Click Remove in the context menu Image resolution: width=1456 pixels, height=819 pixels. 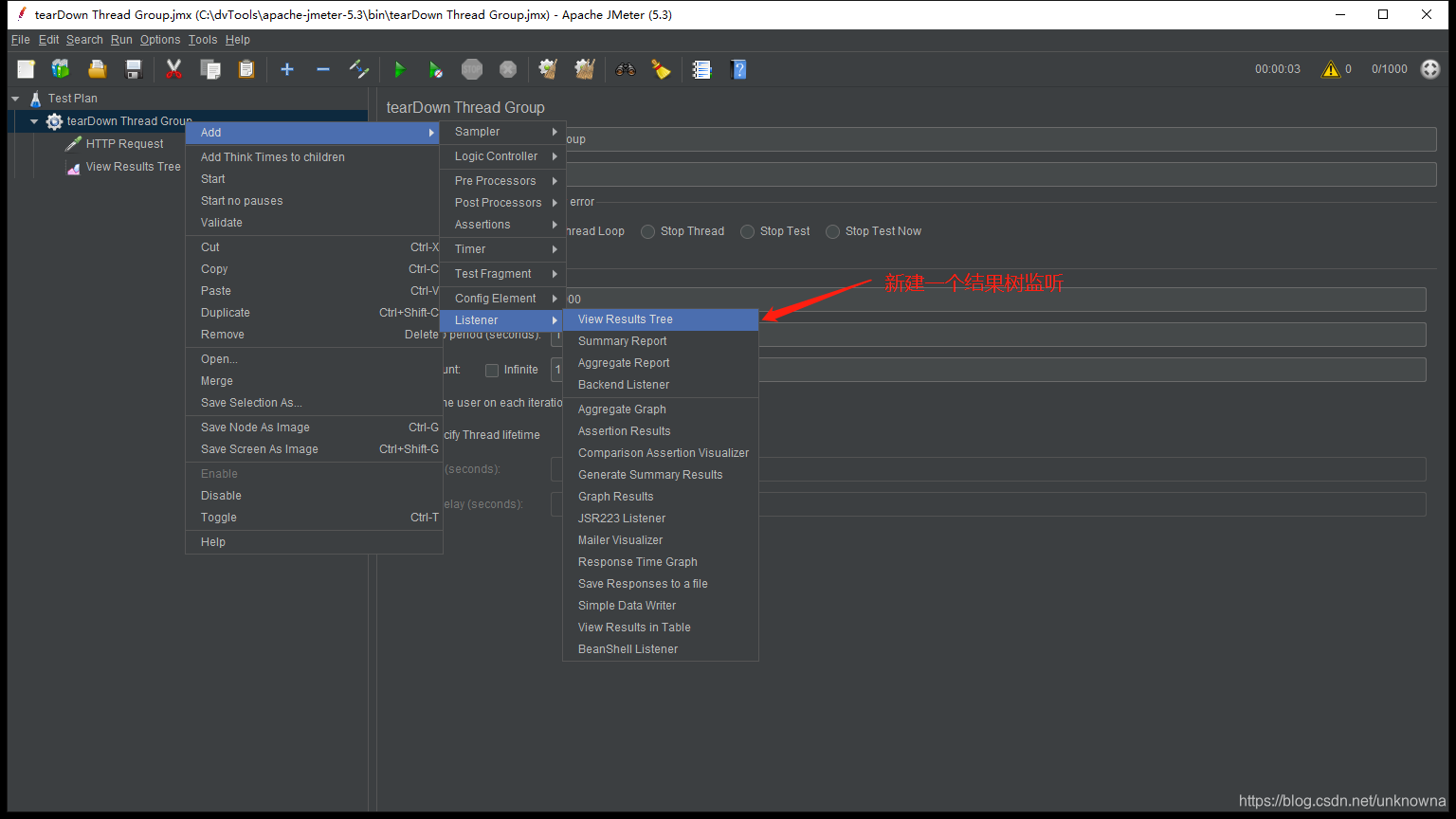pos(314,335)
